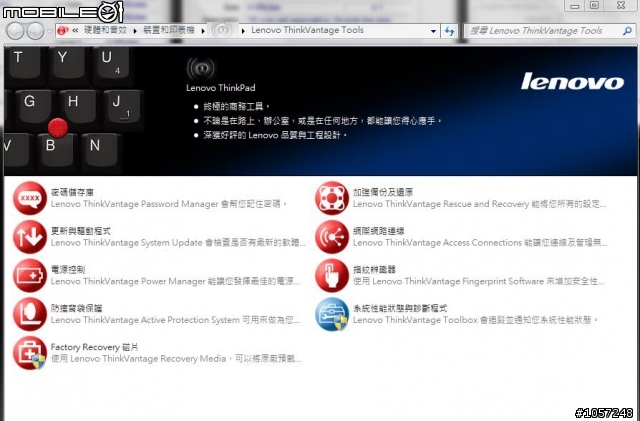The image size is (640, 421).
Task: Click the control panel icon in address bar
Action: pos(62,30)
